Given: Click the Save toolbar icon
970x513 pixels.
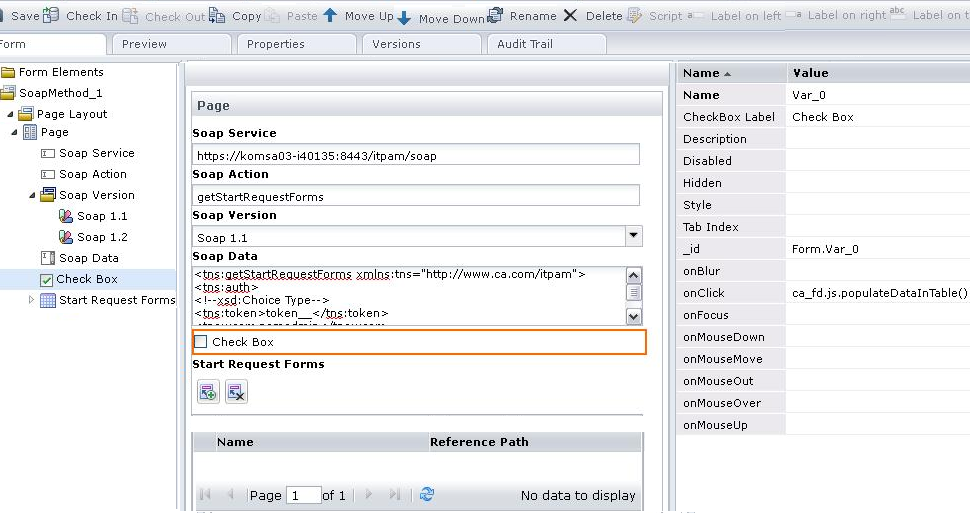Looking at the screenshot, I should click(x=3, y=16).
